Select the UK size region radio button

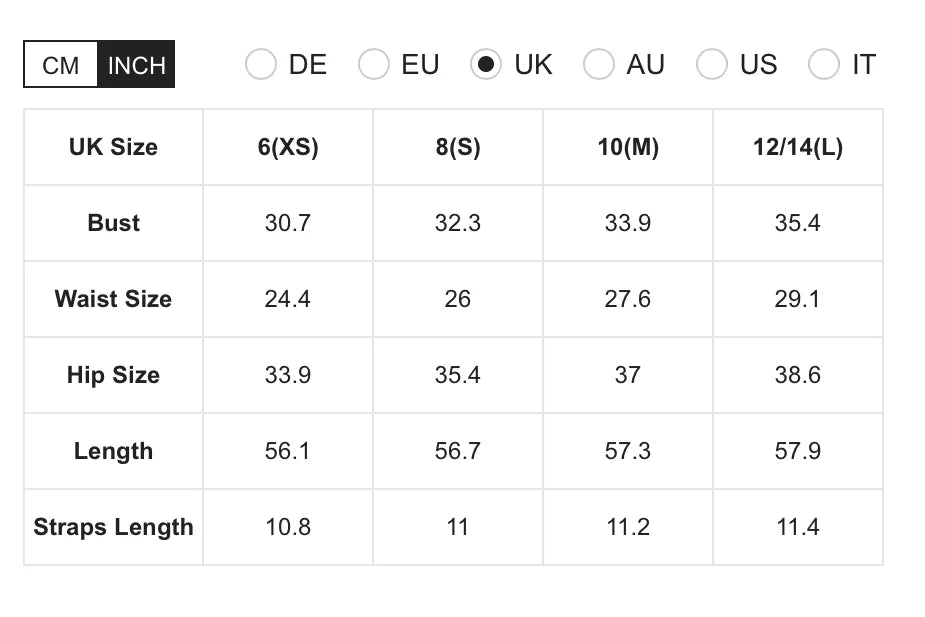[x=486, y=65]
